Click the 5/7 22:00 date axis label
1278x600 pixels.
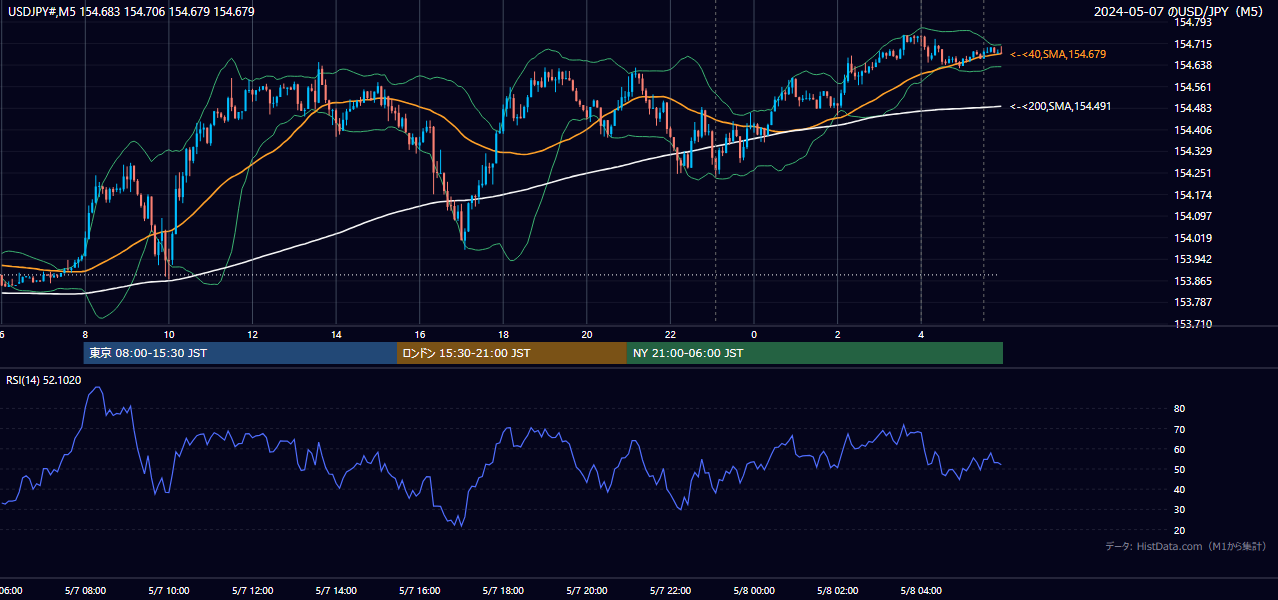(670, 591)
